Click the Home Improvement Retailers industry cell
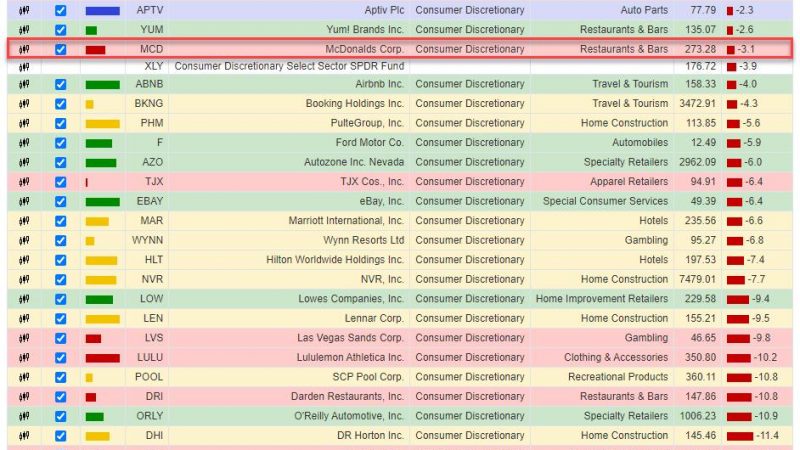This screenshot has height=450, width=800. pos(602,299)
